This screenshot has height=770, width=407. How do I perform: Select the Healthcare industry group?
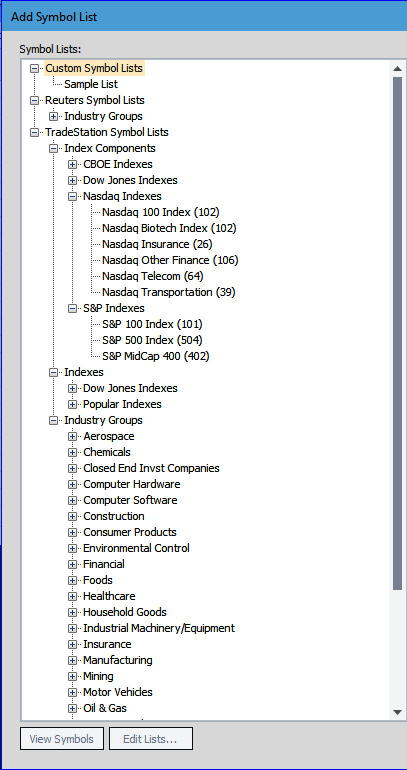point(109,596)
